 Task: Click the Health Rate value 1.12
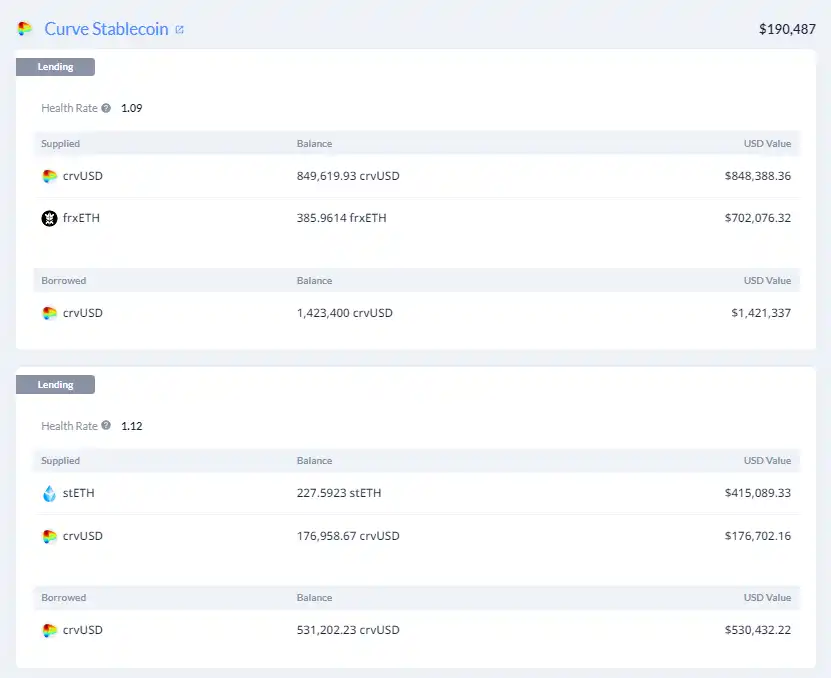coord(131,426)
